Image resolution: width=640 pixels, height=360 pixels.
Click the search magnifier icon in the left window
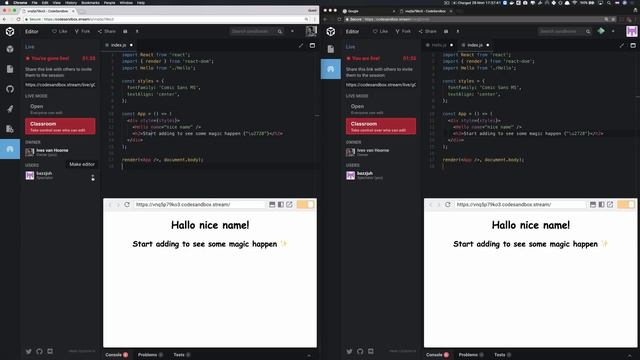point(280,31)
